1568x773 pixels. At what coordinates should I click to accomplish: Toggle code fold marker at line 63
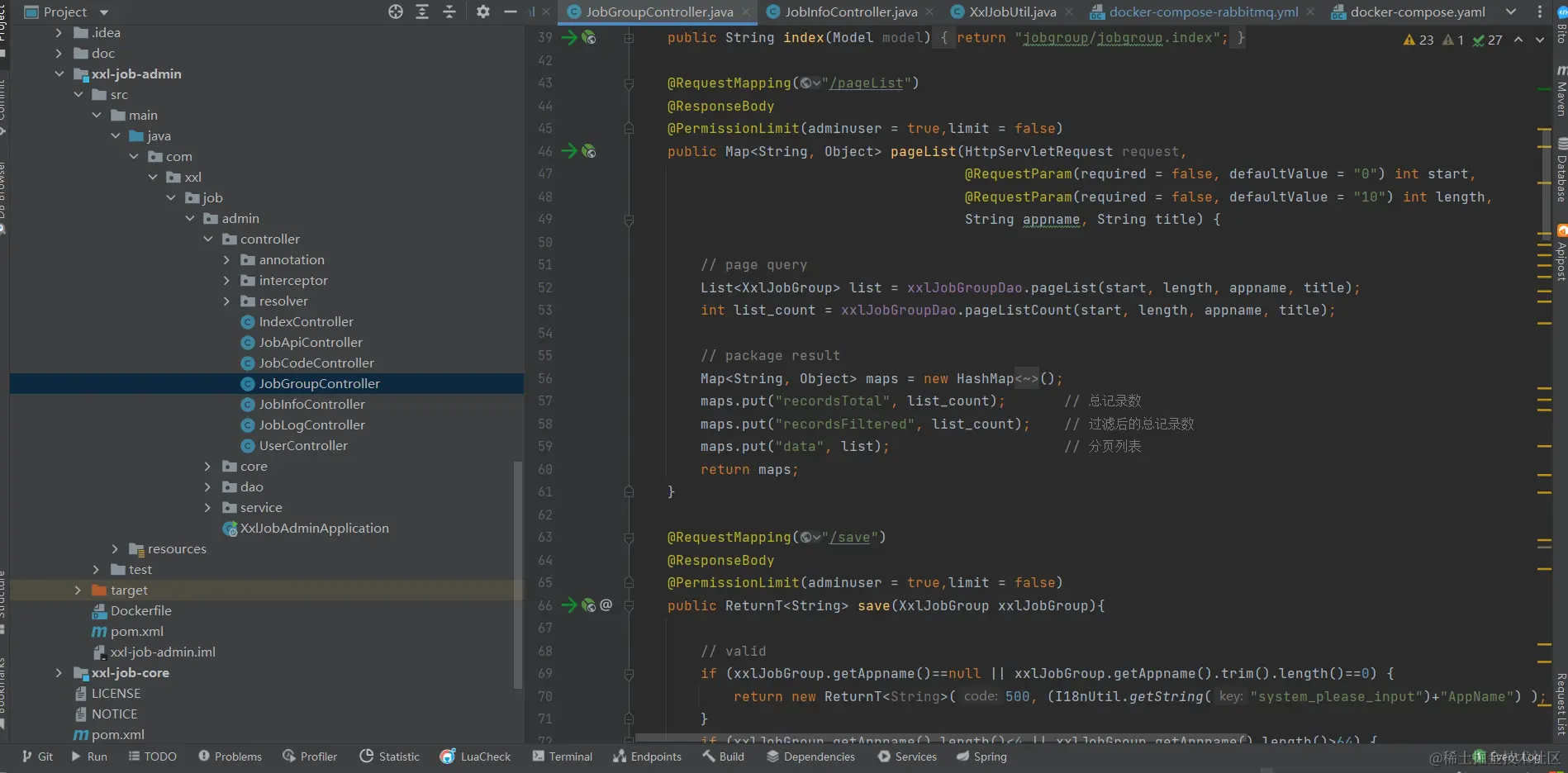[x=630, y=538]
